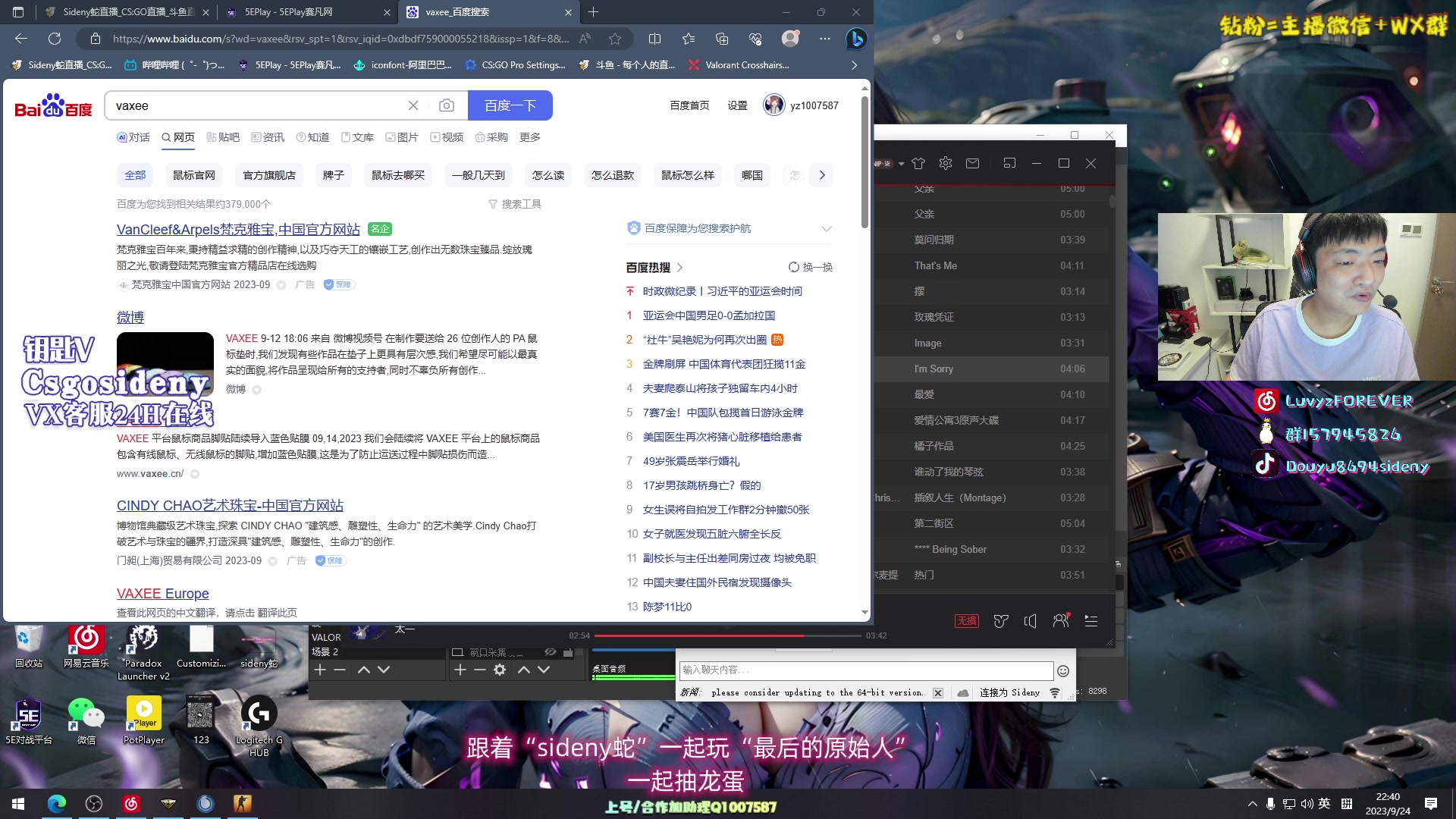Image resolution: width=1456 pixels, height=819 pixels.
Task: Bookmark page with star icon
Action: 615,39
